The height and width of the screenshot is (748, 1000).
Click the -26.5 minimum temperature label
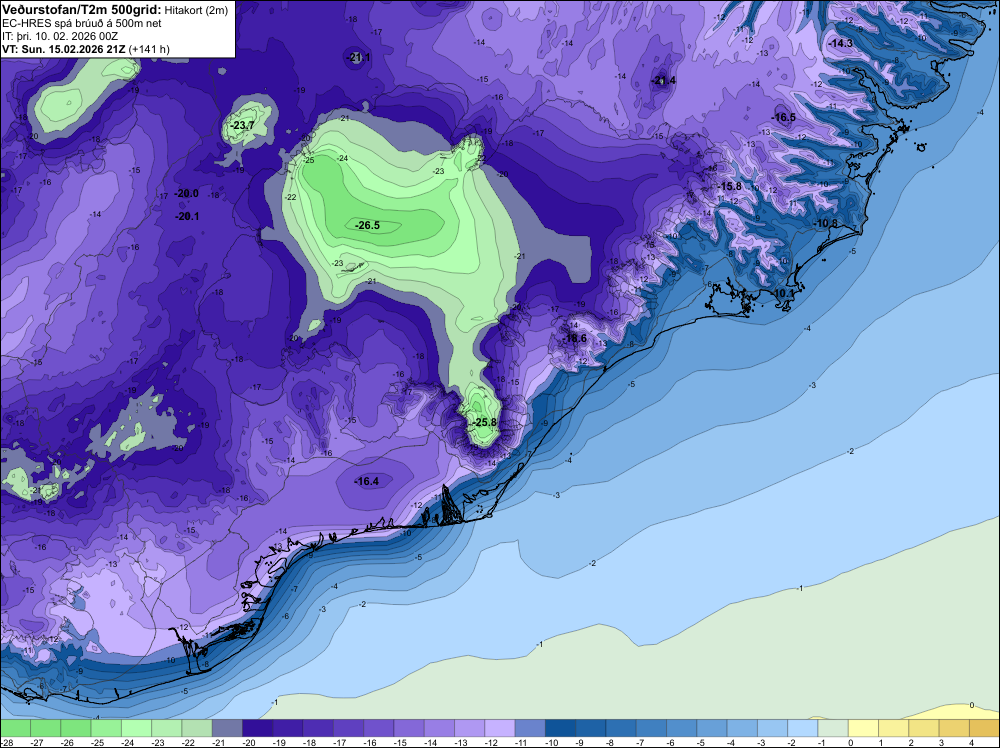368,225
